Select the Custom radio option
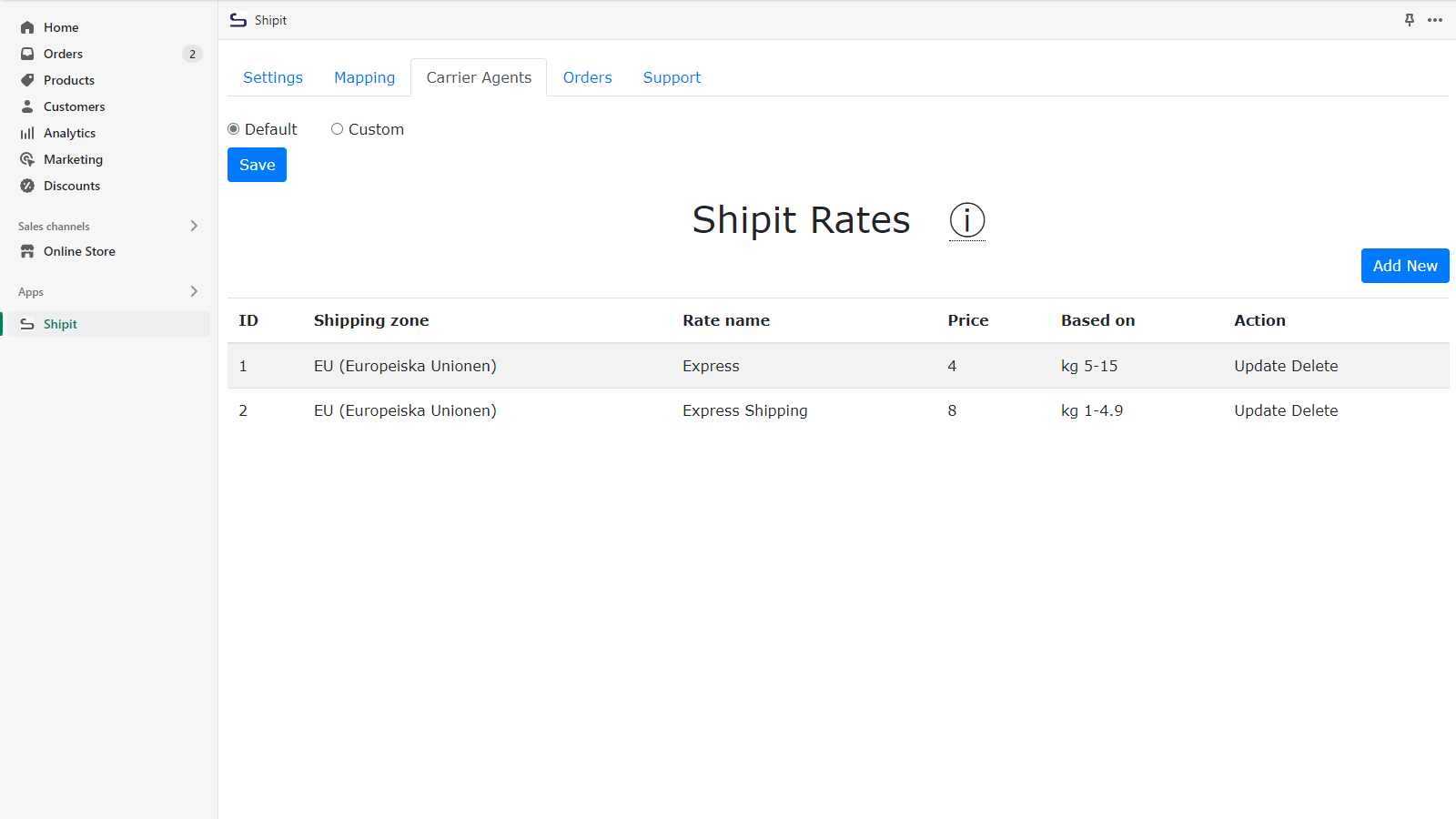The width and height of the screenshot is (1456, 819). 338,129
